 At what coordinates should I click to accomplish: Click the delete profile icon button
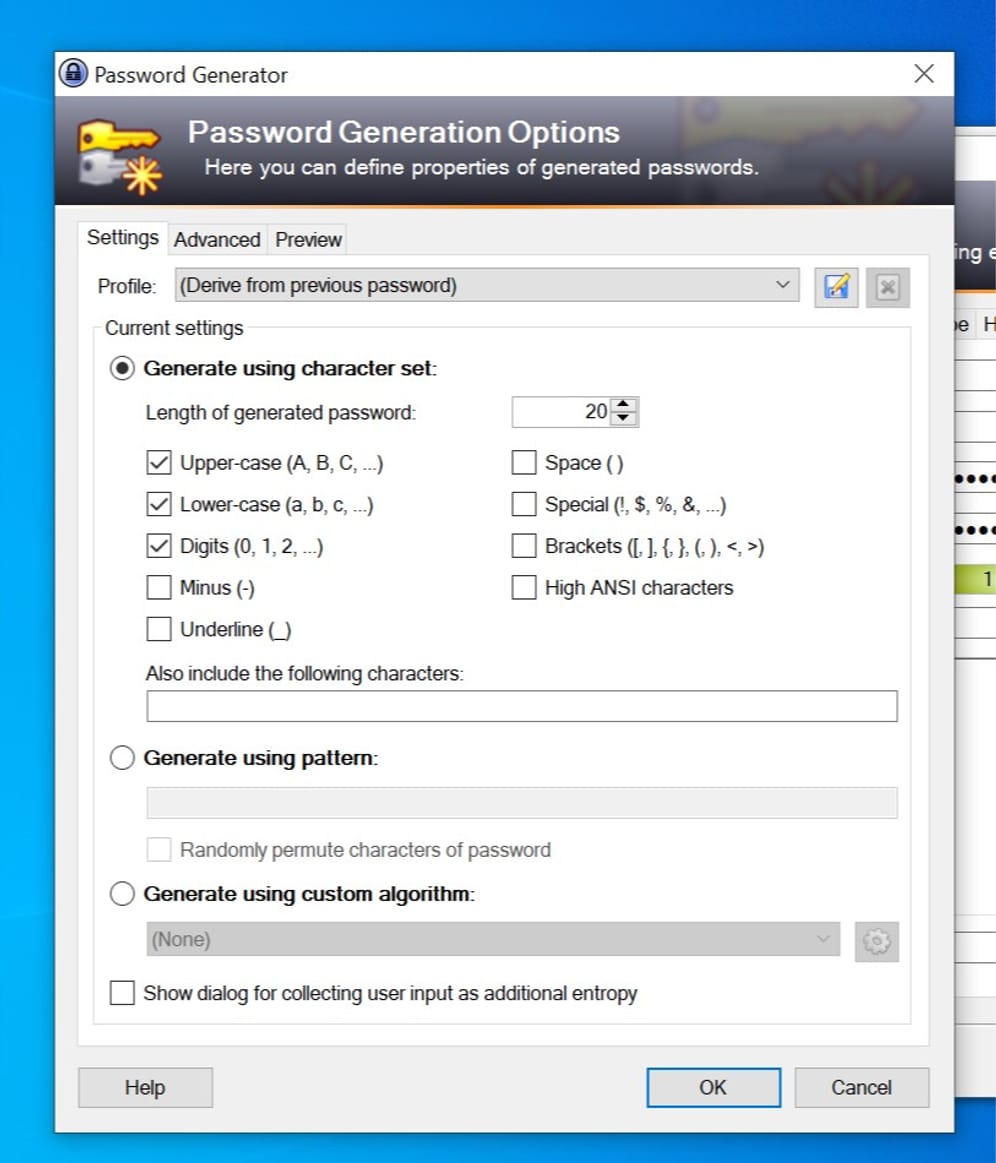pyautogui.click(x=887, y=287)
